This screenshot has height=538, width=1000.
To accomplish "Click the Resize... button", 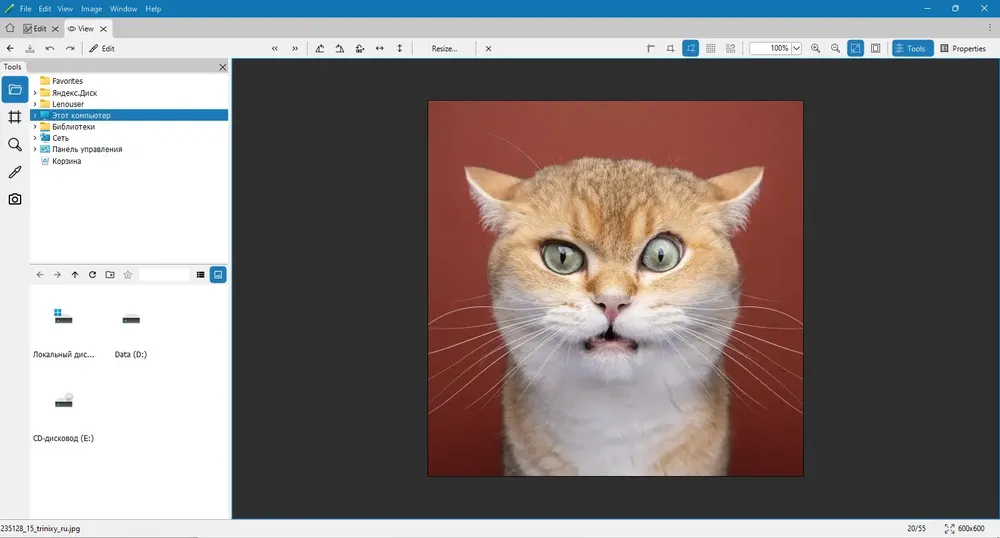I will (x=445, y=48).
